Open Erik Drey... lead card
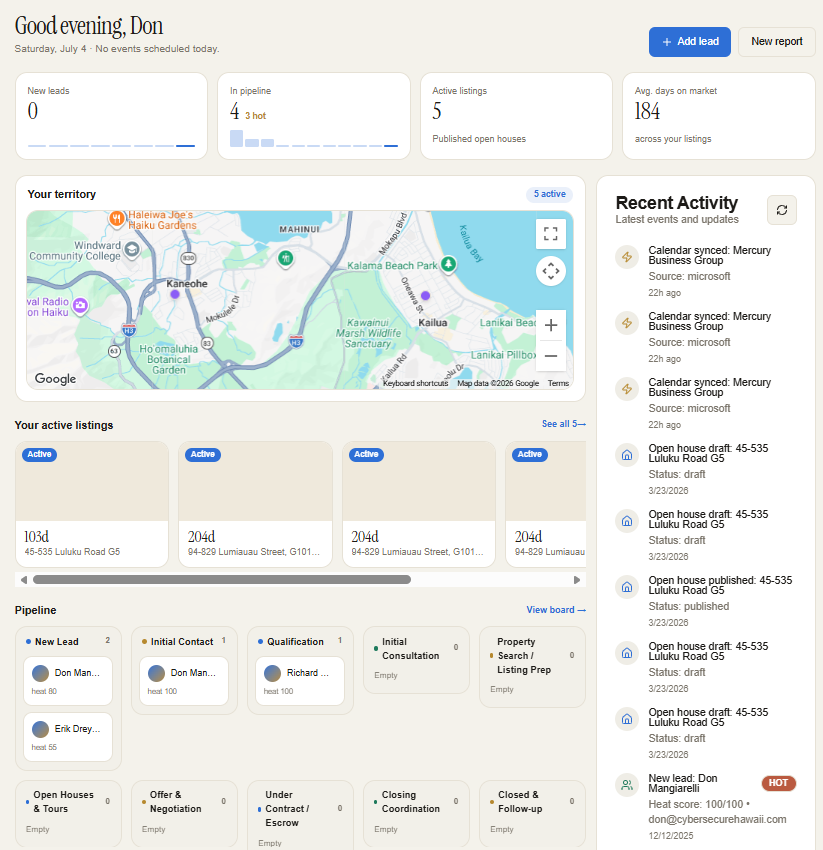The height and width of the screenshot is (850, 823). coord(68,737)
